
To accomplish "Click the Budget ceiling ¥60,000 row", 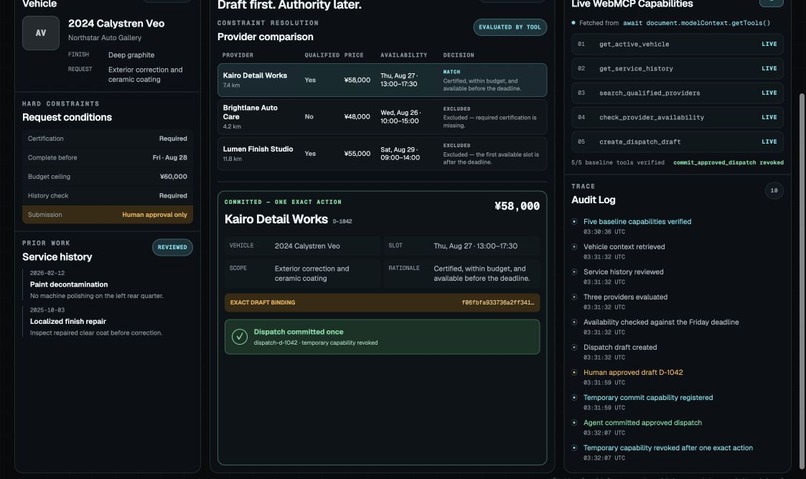I will [x=107, y=177].
